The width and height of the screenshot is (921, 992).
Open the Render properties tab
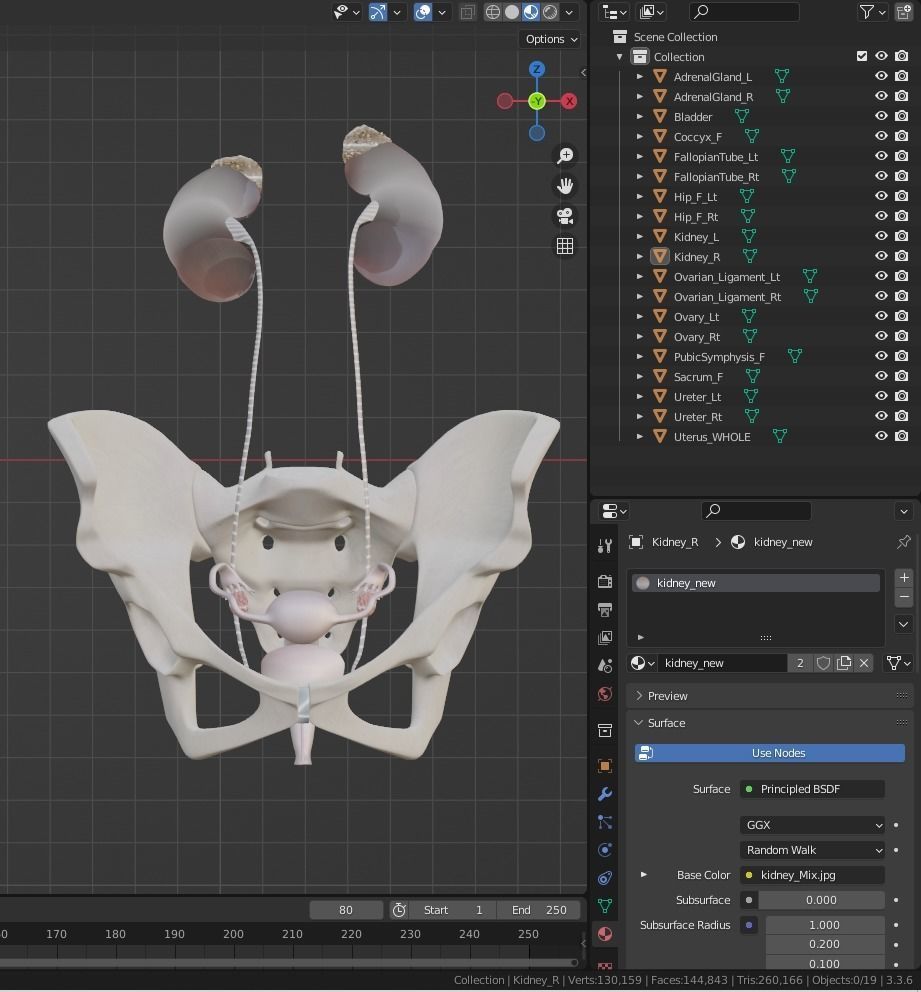[x=605, y=581]
